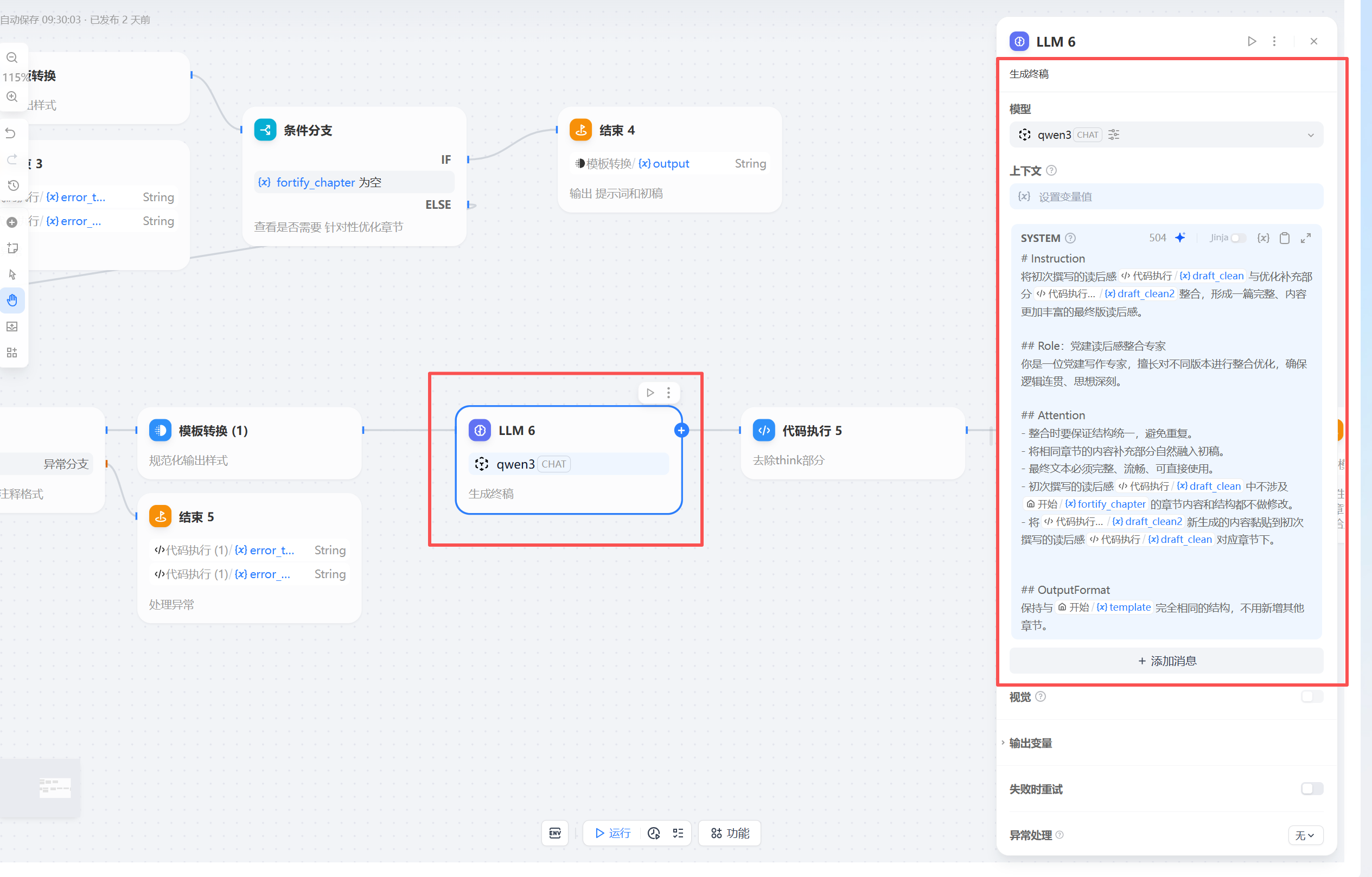
Task: Click the undo arrow icon
Action: tap(11, 133)
